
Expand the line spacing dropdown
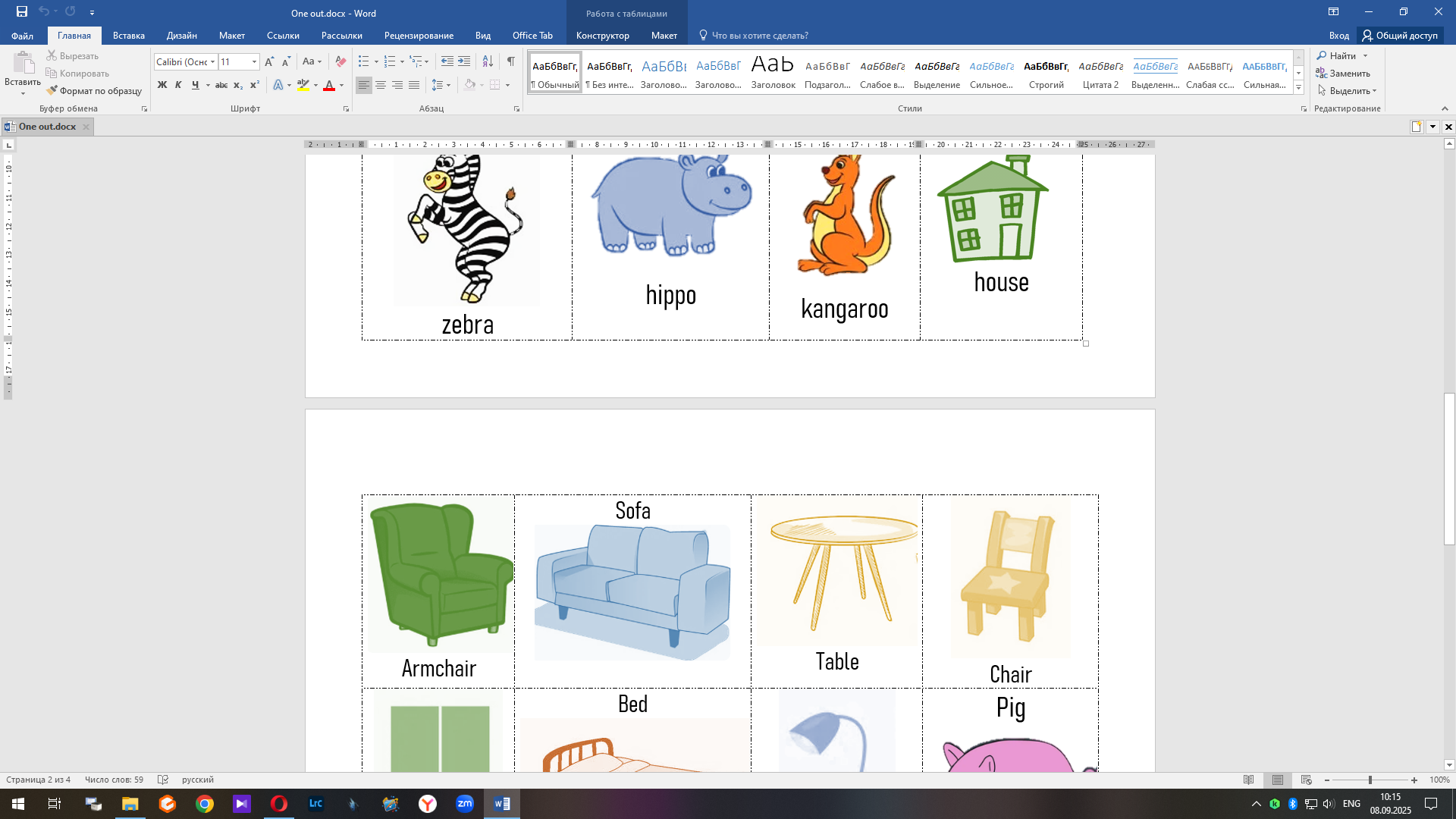point(449,85)
